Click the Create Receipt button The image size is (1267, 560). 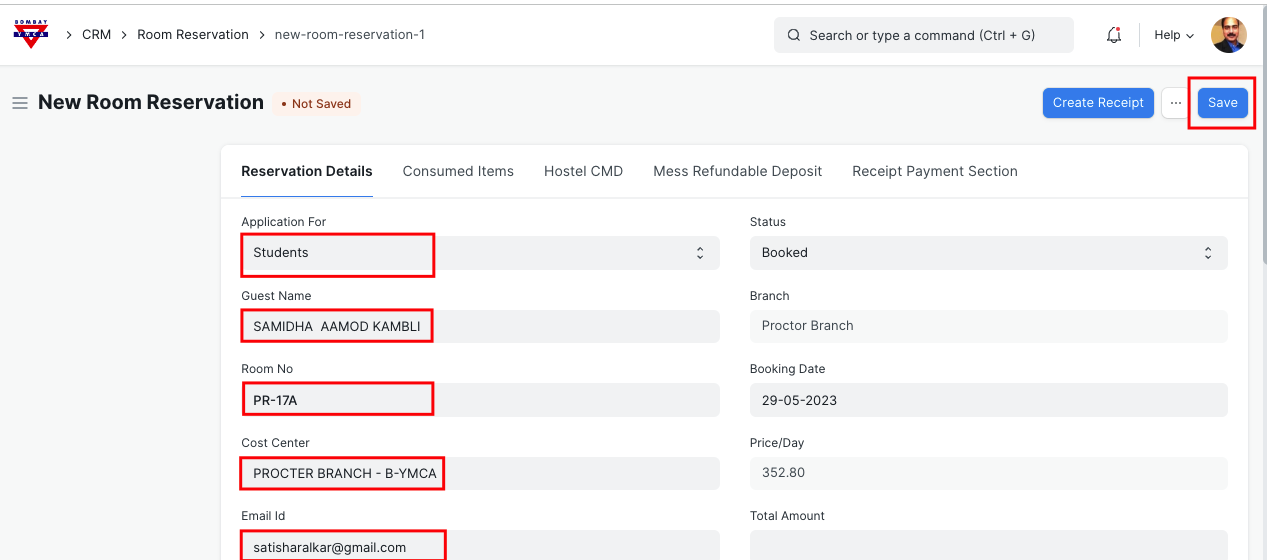[1097, 103]
